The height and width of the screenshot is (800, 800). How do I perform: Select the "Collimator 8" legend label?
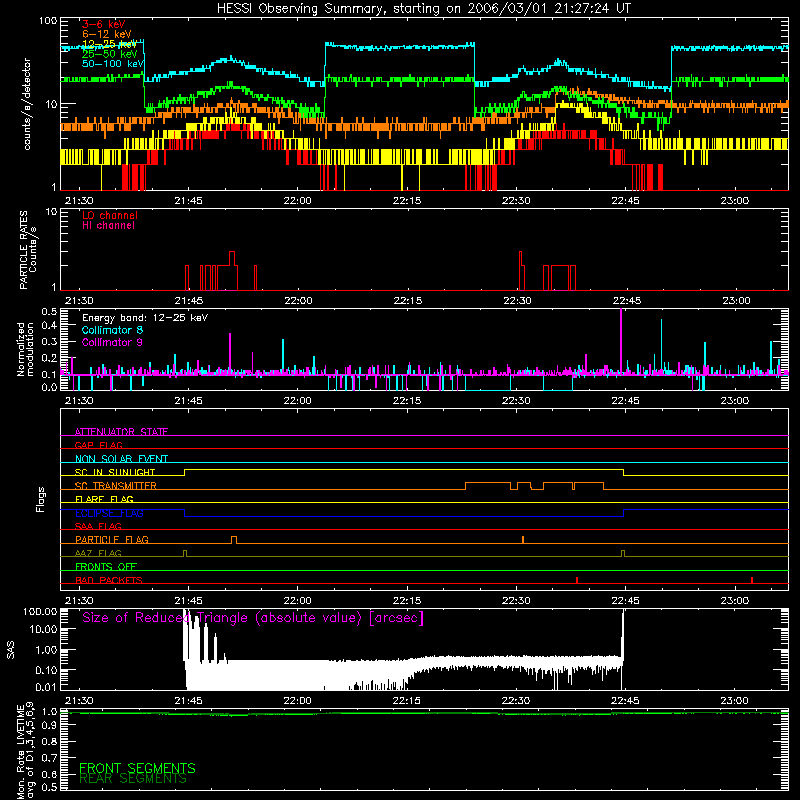click(x=112, y=330)
